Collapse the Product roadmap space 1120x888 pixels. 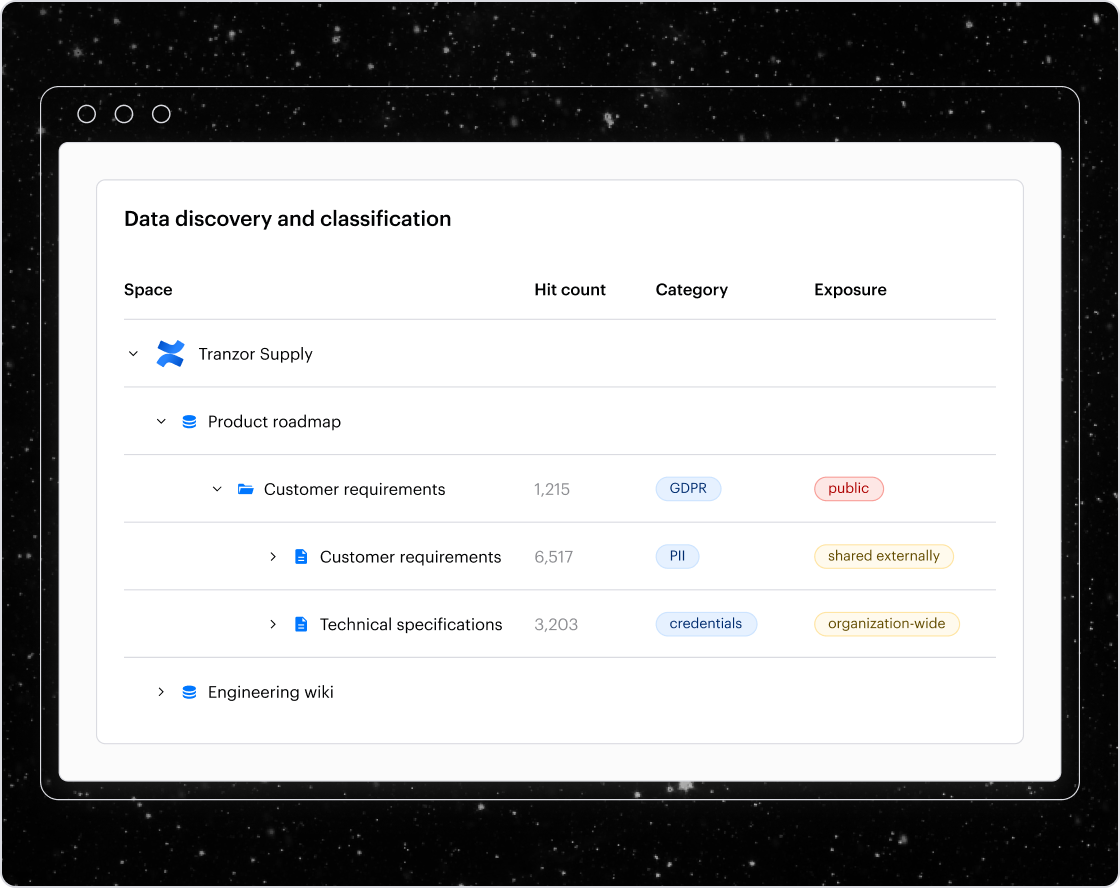point(161,421)
